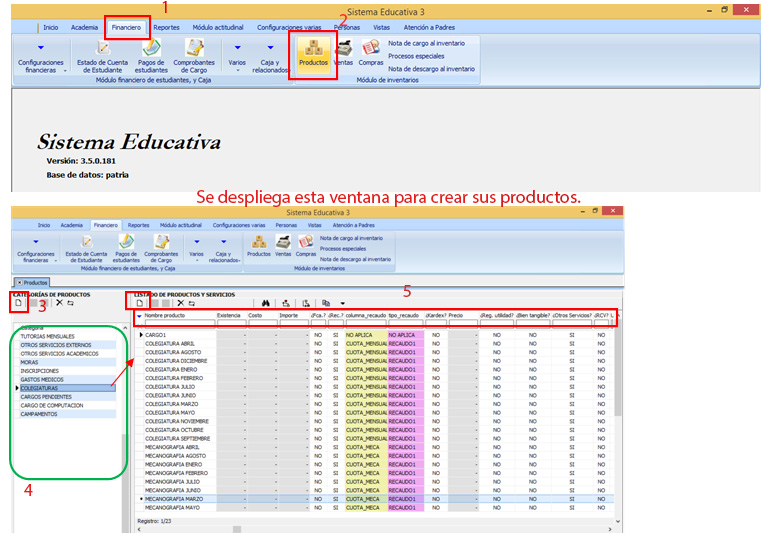Open Compras icon in upper window

pos(371,54)
